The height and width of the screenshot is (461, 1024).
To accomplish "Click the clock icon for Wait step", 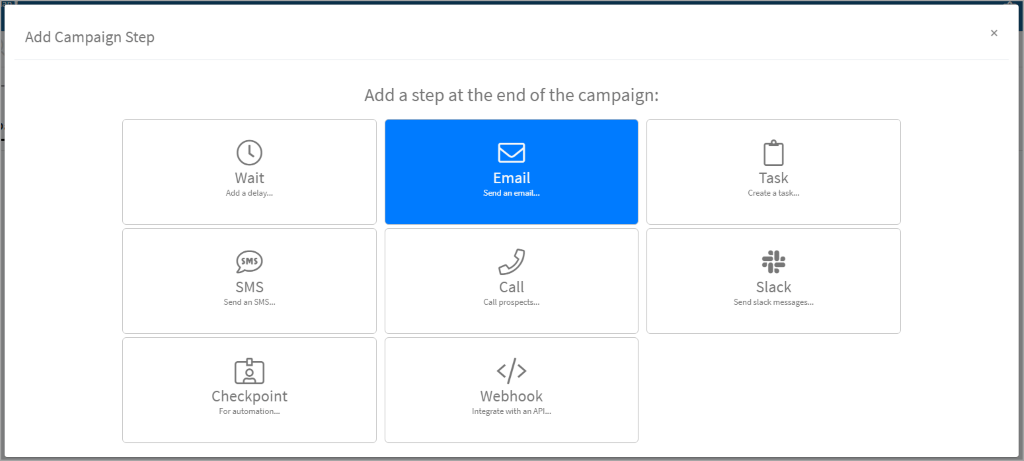I will [249, 153].
